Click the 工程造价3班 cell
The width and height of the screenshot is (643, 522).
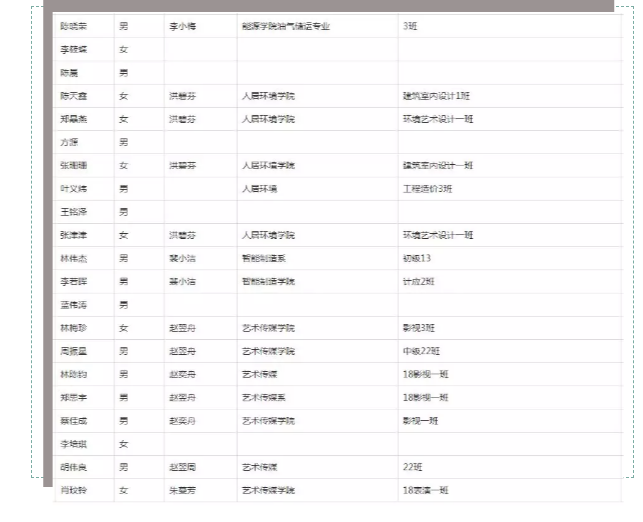(510, 189)
